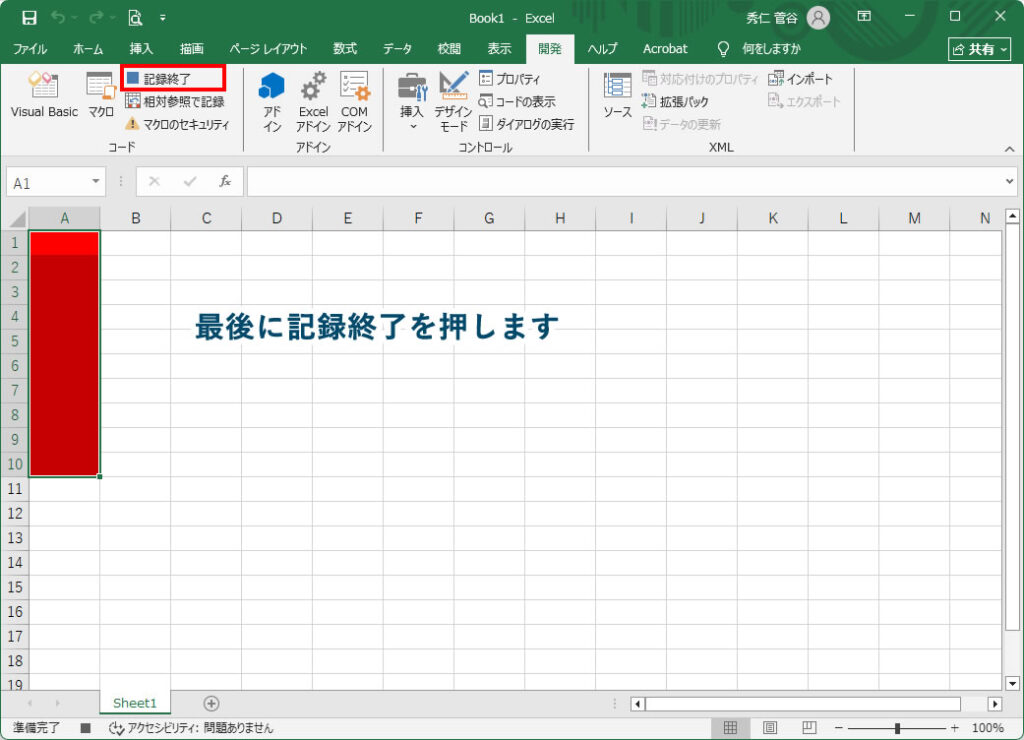Switch to the 描画 tab
This screenshot has width=1024, height=740.
(x=191, y=49)
